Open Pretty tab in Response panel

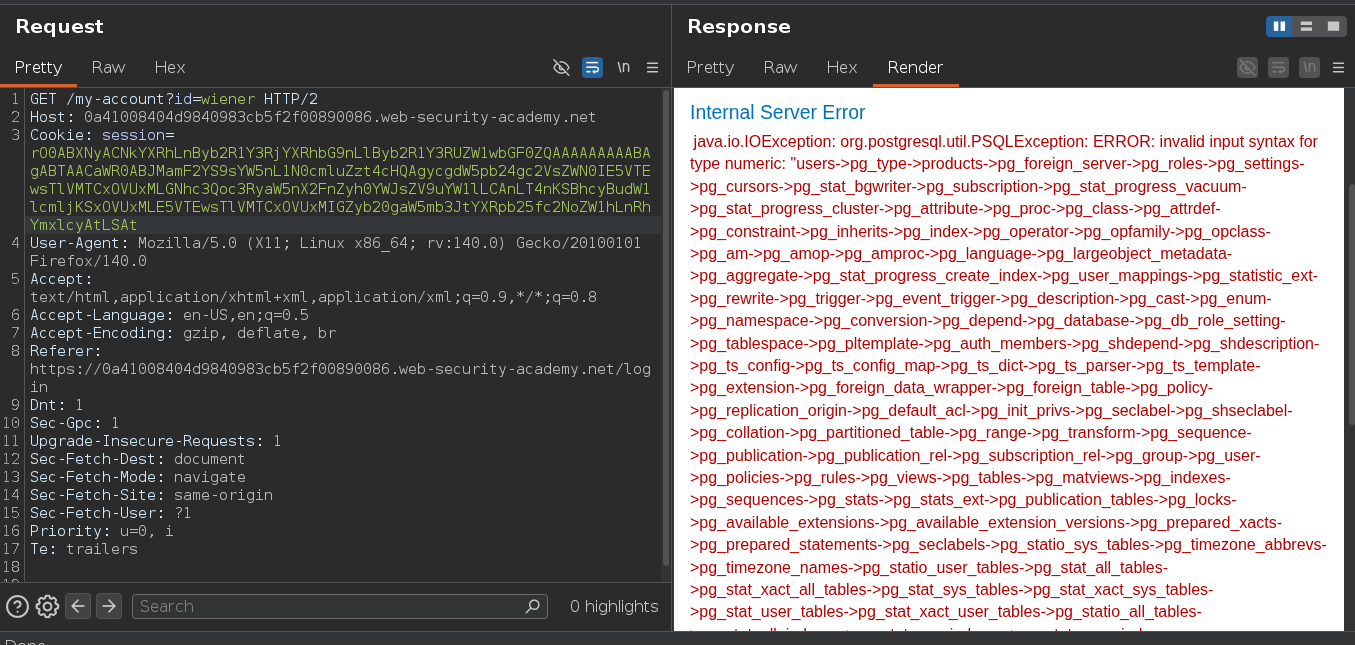710,67
